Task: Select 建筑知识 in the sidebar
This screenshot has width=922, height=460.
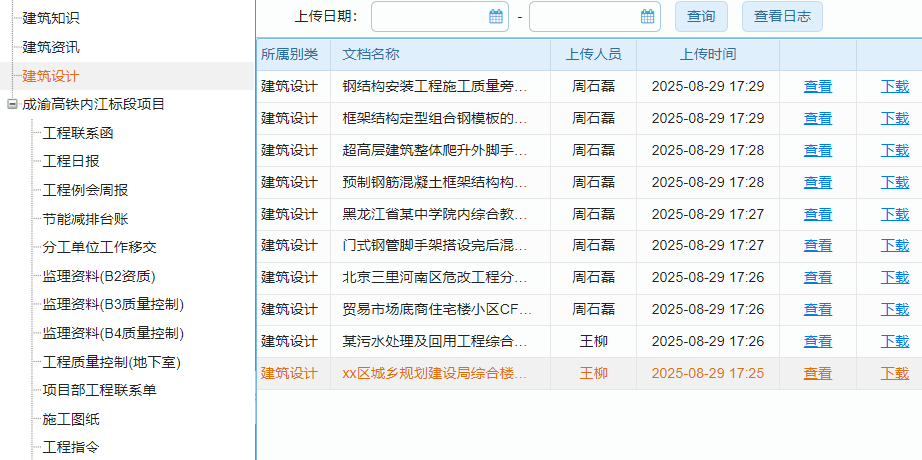Action: pyautogui.click(x=51, y=18)
